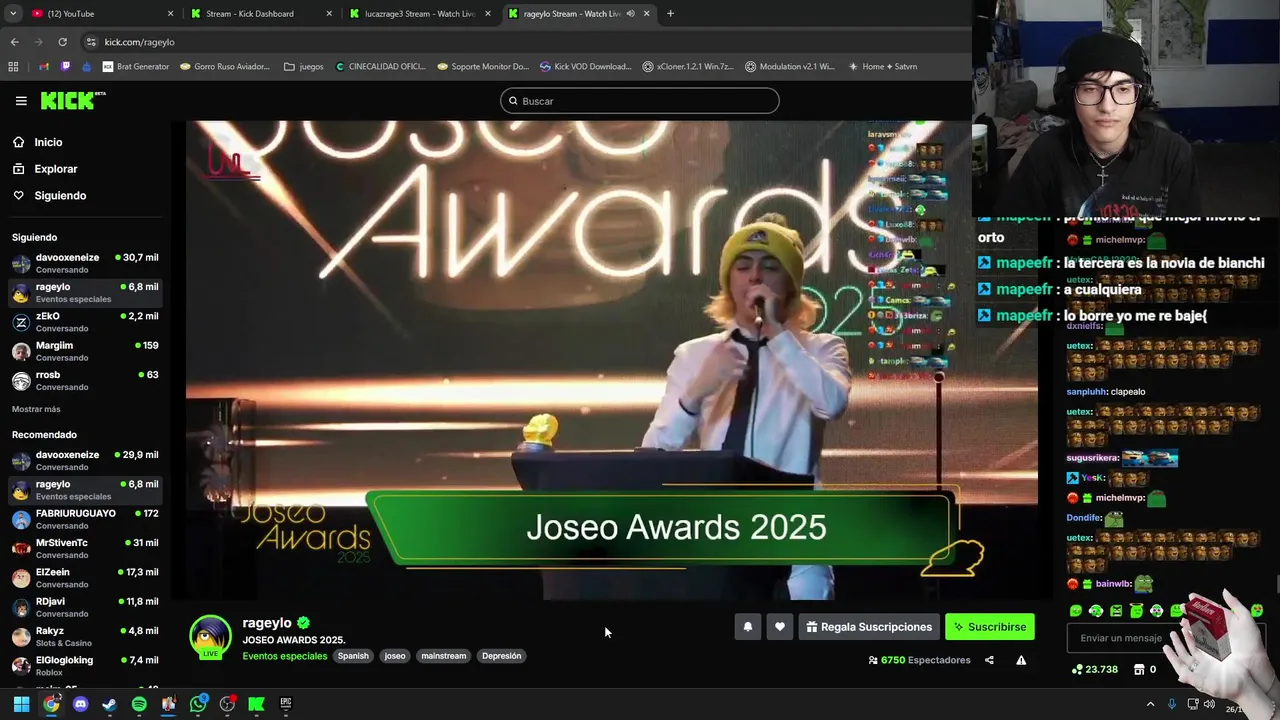The width and height of the screenshot is (1280, 720).
Task: Expand Mostrar más under Siguiendo
Action: coord(36,409)
